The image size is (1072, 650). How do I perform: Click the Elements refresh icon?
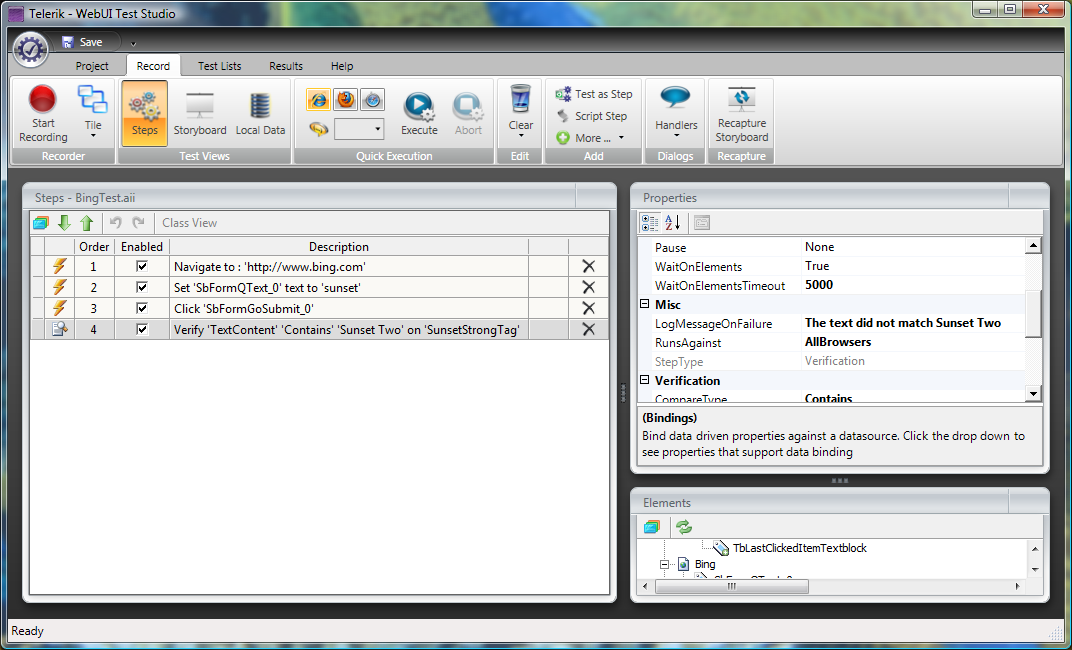(684, 527)
